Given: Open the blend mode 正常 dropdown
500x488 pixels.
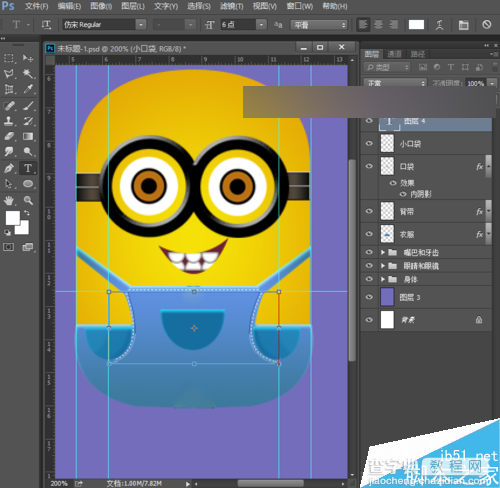Looking at the screenshot, I should [x=395, y=83].
